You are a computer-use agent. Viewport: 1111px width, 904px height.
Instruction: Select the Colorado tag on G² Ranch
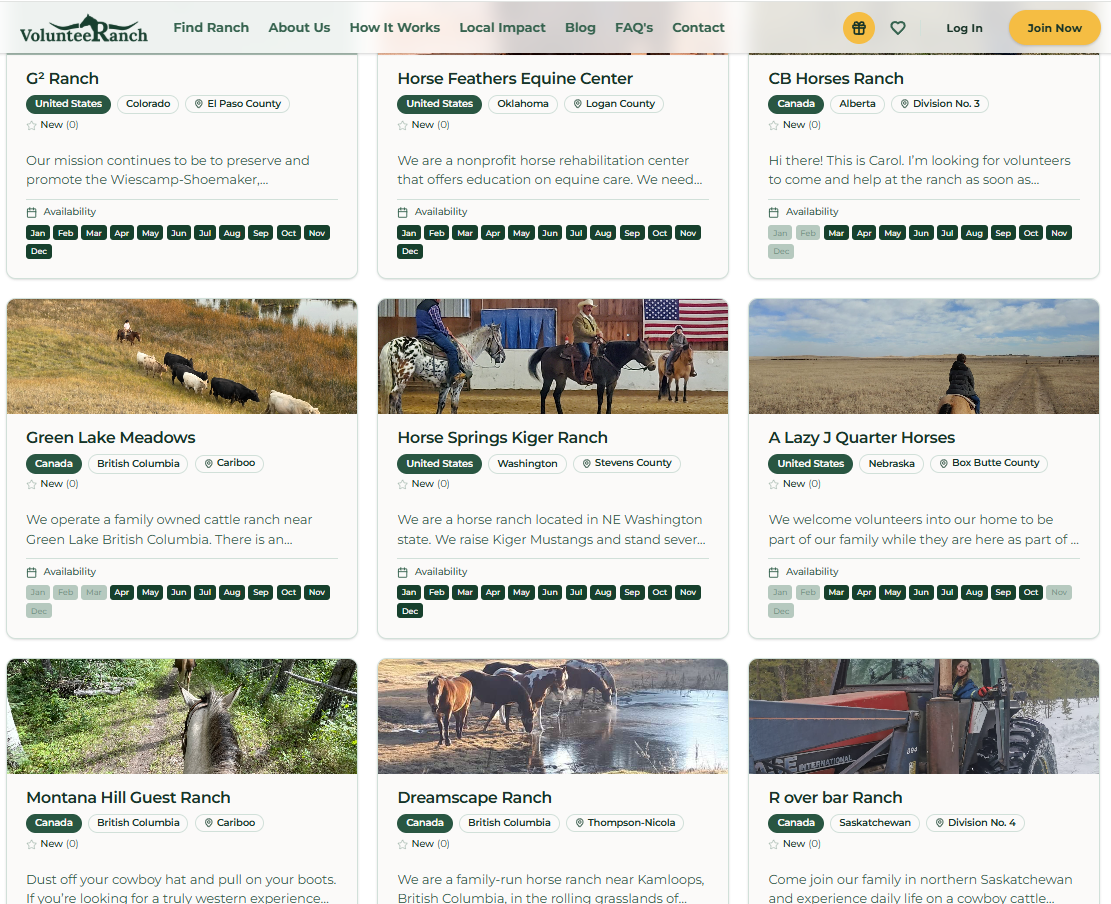pyautogui.click(x=148, y=104)
